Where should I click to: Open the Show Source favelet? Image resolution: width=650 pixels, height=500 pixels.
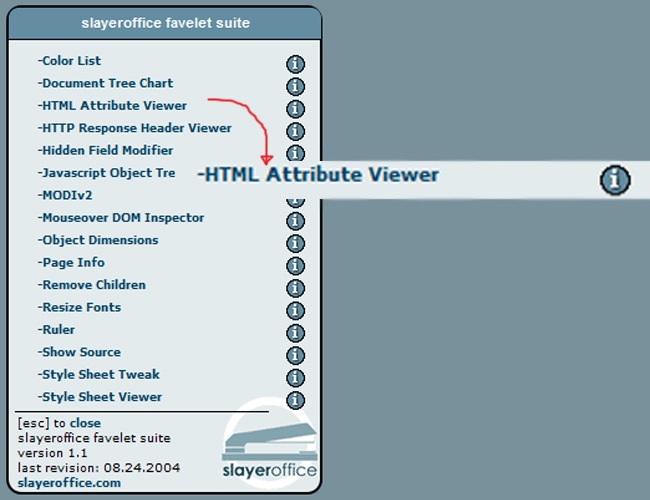pos(79,352)
